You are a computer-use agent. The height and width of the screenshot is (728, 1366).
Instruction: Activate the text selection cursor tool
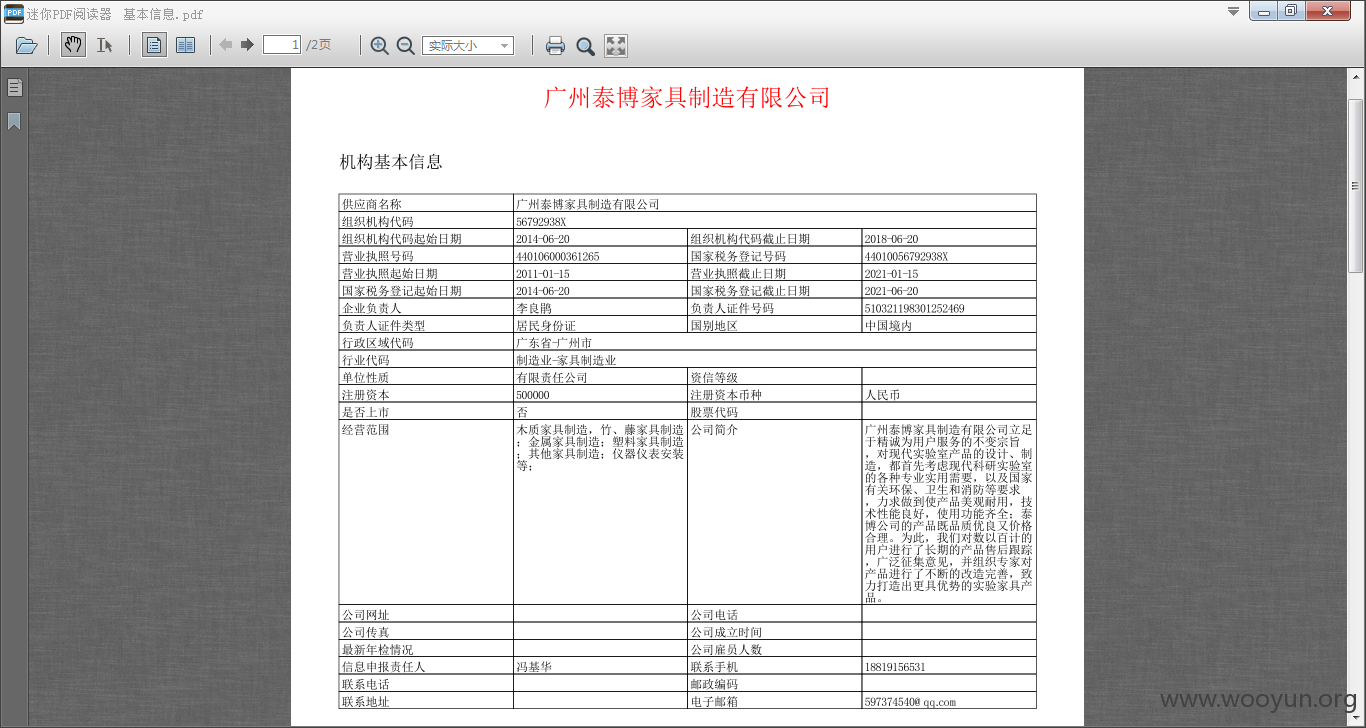104,45
